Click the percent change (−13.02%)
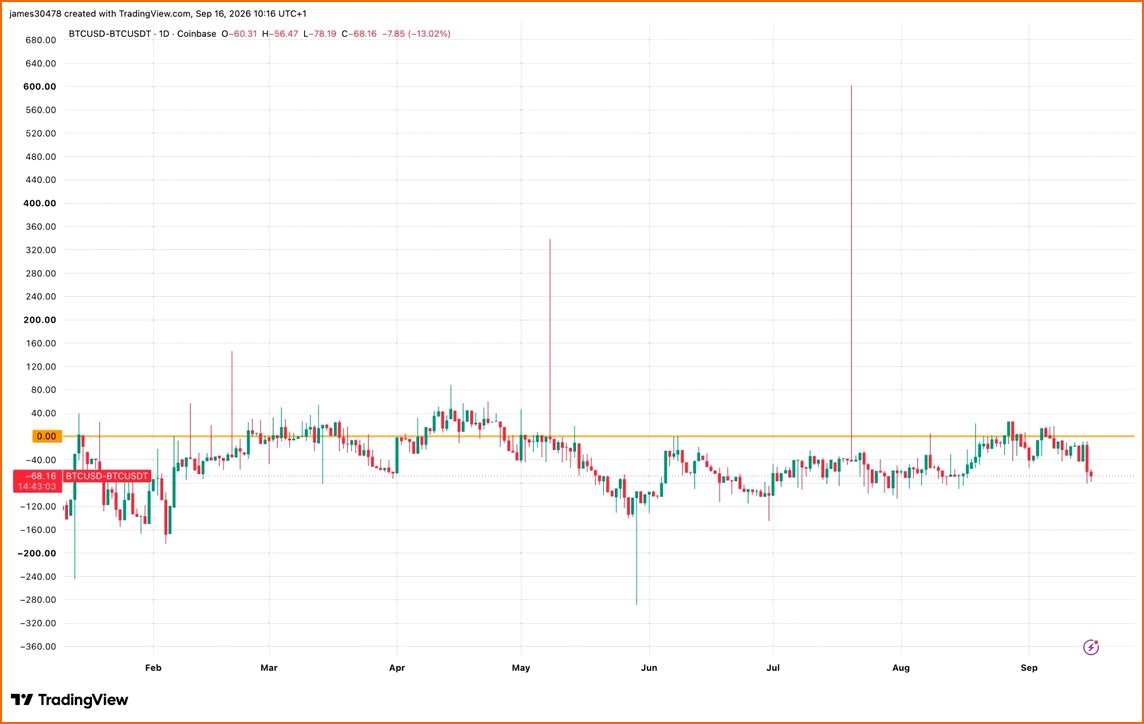Screen dimensions: 1144x724 pos(428,34)
